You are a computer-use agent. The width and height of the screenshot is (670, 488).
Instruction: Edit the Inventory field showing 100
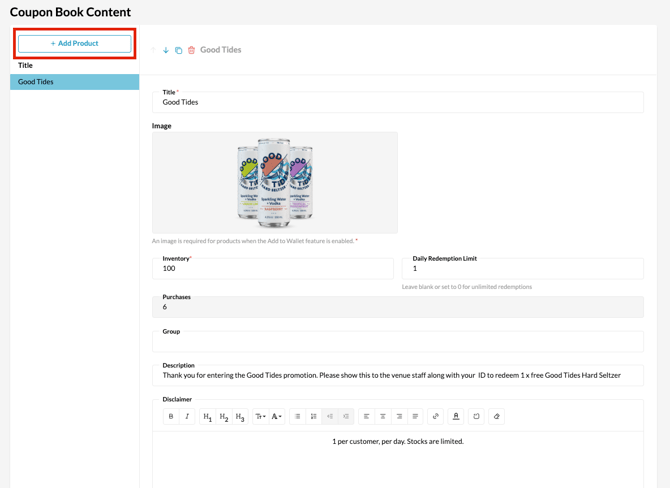(273, 268)
